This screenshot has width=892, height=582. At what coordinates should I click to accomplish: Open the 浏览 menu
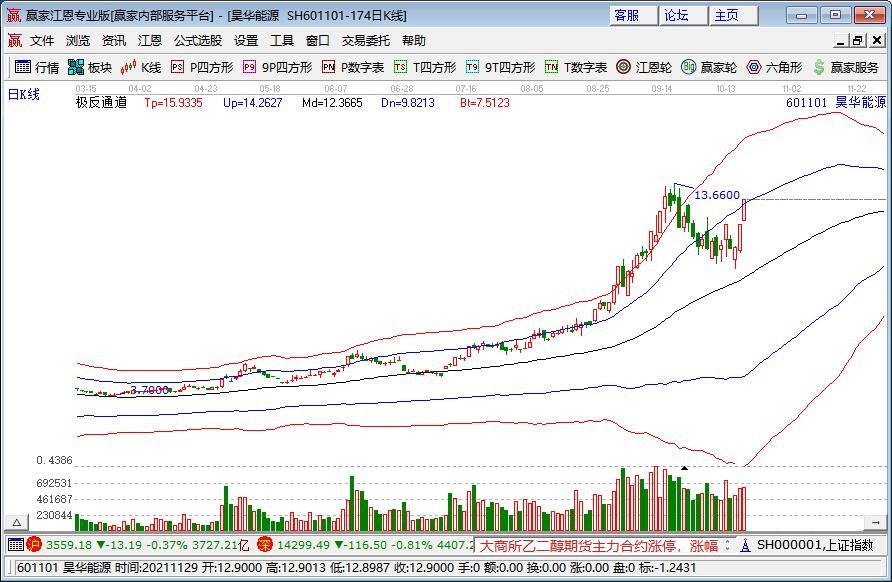point(78,40)
